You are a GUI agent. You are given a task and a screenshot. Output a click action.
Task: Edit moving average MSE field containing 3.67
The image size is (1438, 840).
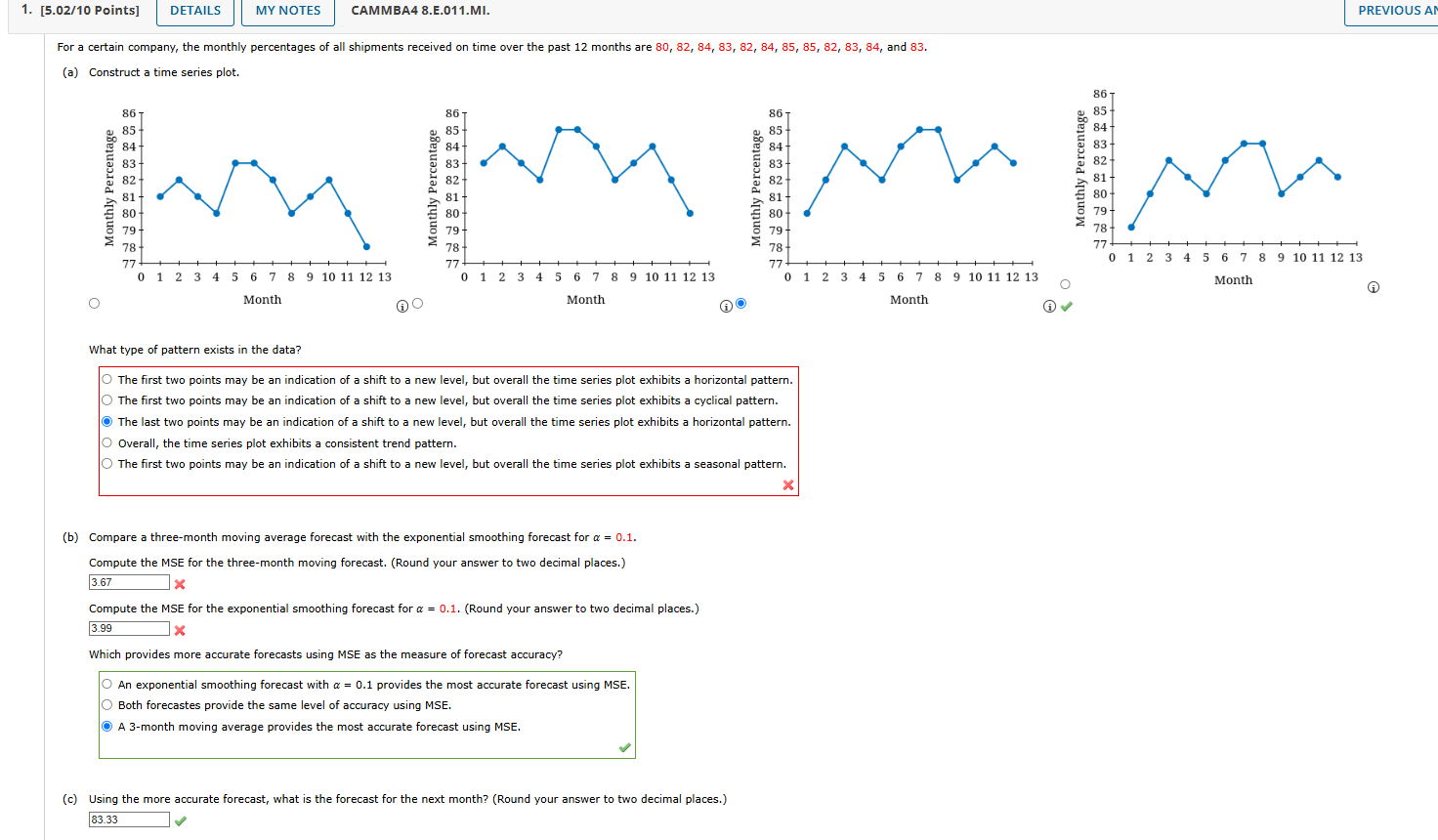coord(129,582)
